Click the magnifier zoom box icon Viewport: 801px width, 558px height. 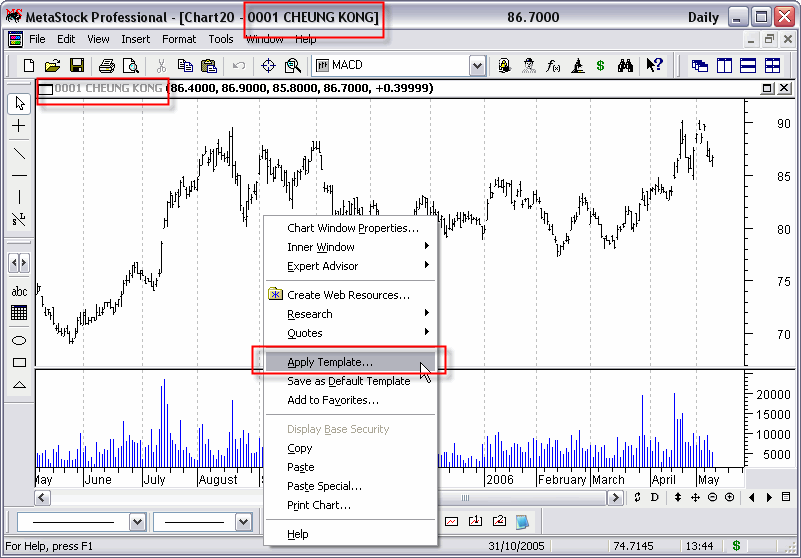(293, 65)
